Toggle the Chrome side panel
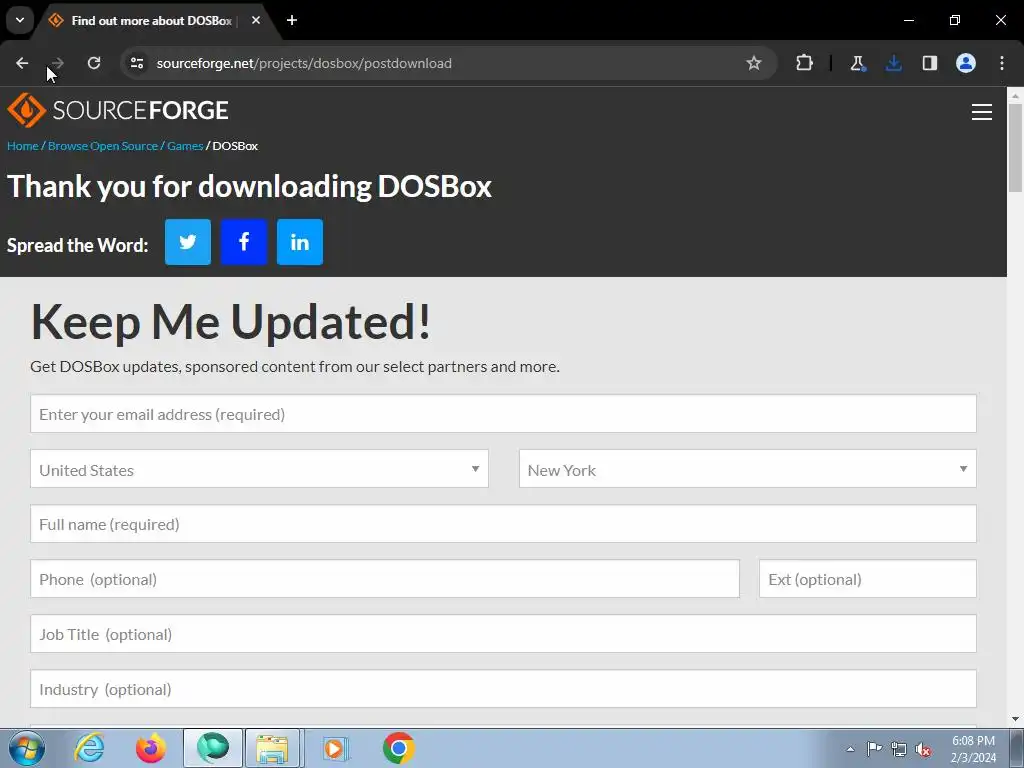Image resolution: width=1024 pixels, height=768 pixels. point(929,63)
